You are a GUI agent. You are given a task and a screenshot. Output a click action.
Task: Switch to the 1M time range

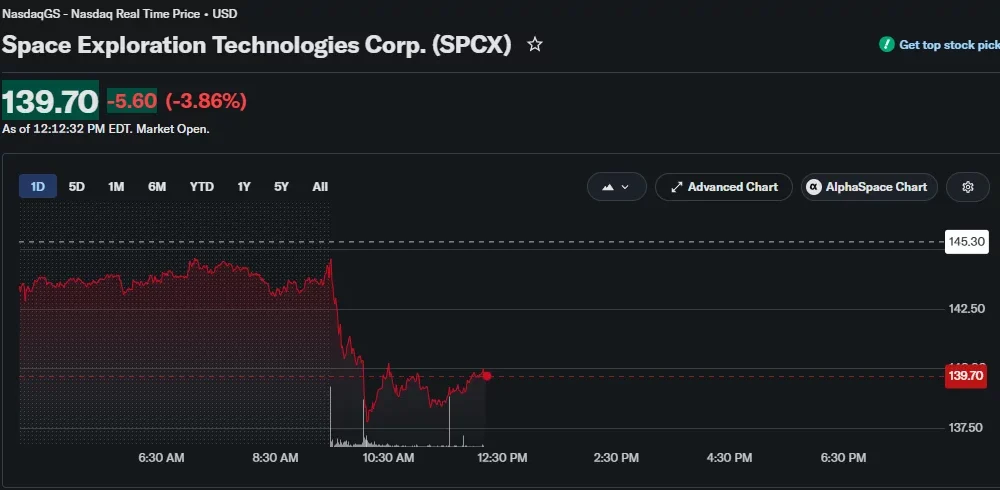pos(116,187)
